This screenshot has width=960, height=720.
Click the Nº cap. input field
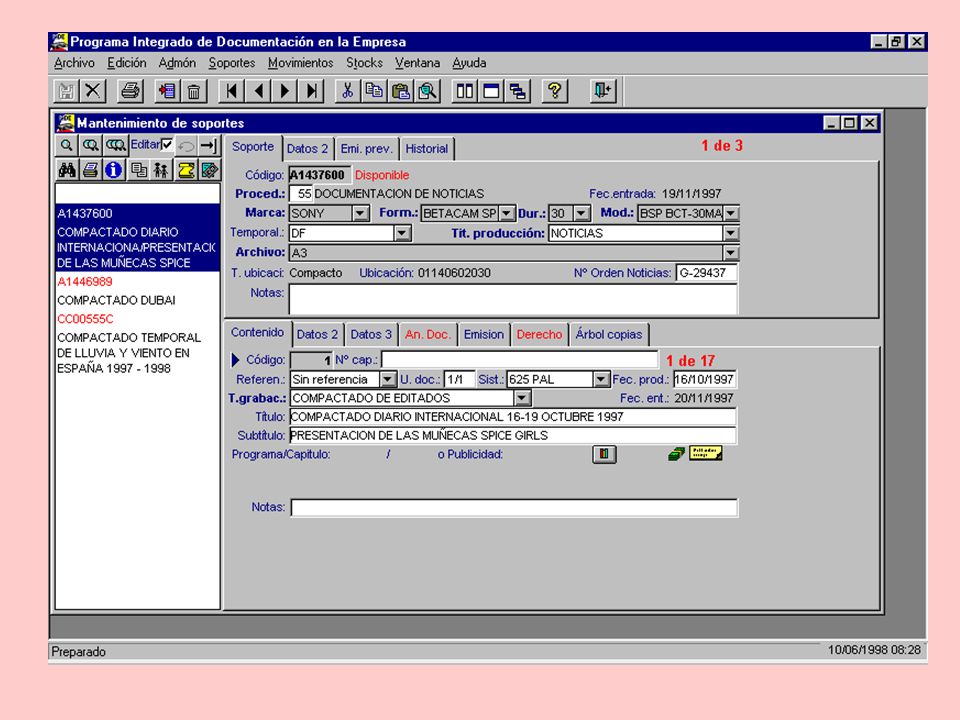tap(519, 360)
